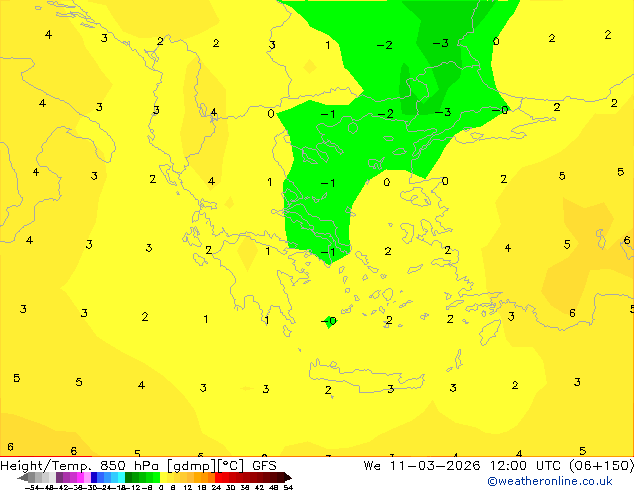Pick the dark blue swatch above legend -30

pos(94,478)
